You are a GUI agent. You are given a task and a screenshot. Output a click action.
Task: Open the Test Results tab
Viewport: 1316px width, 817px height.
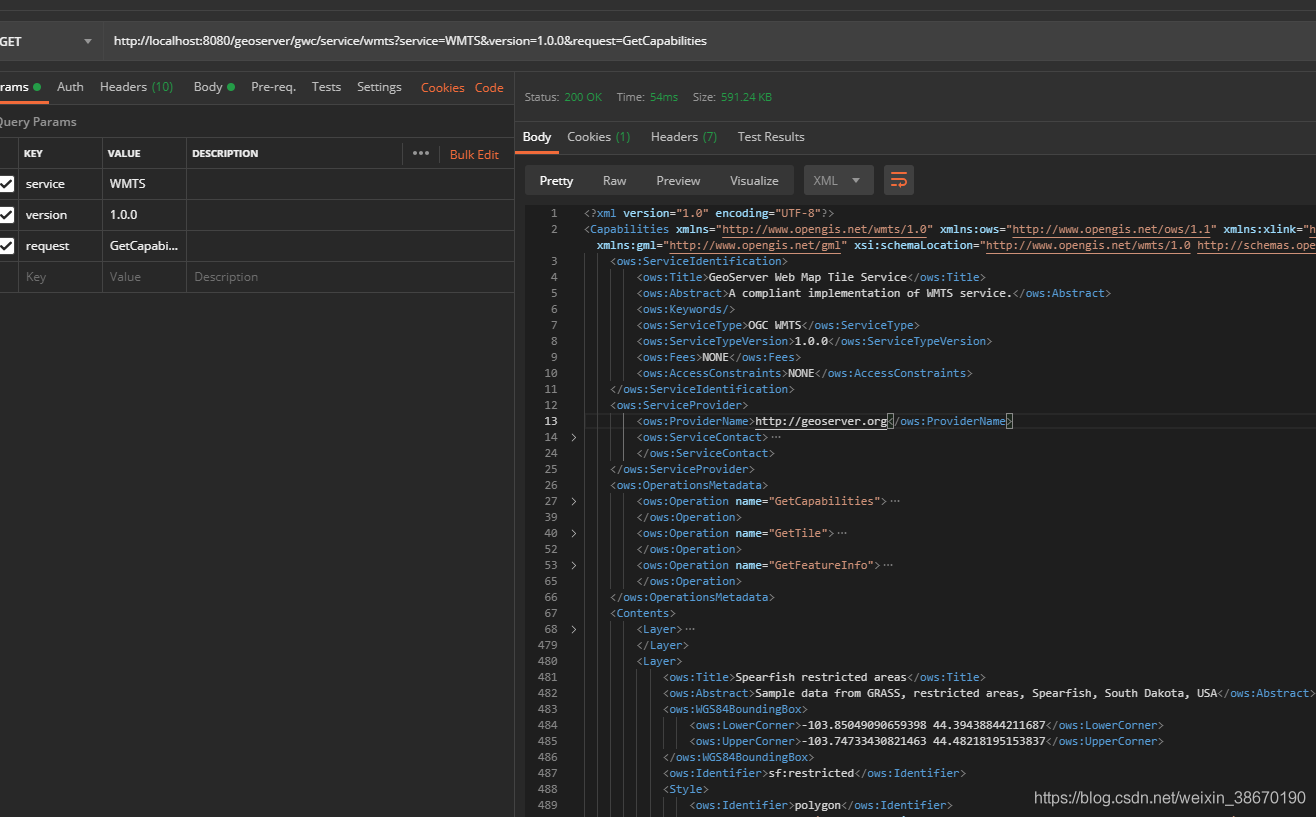pyautogui.click(x=770, y=137)
